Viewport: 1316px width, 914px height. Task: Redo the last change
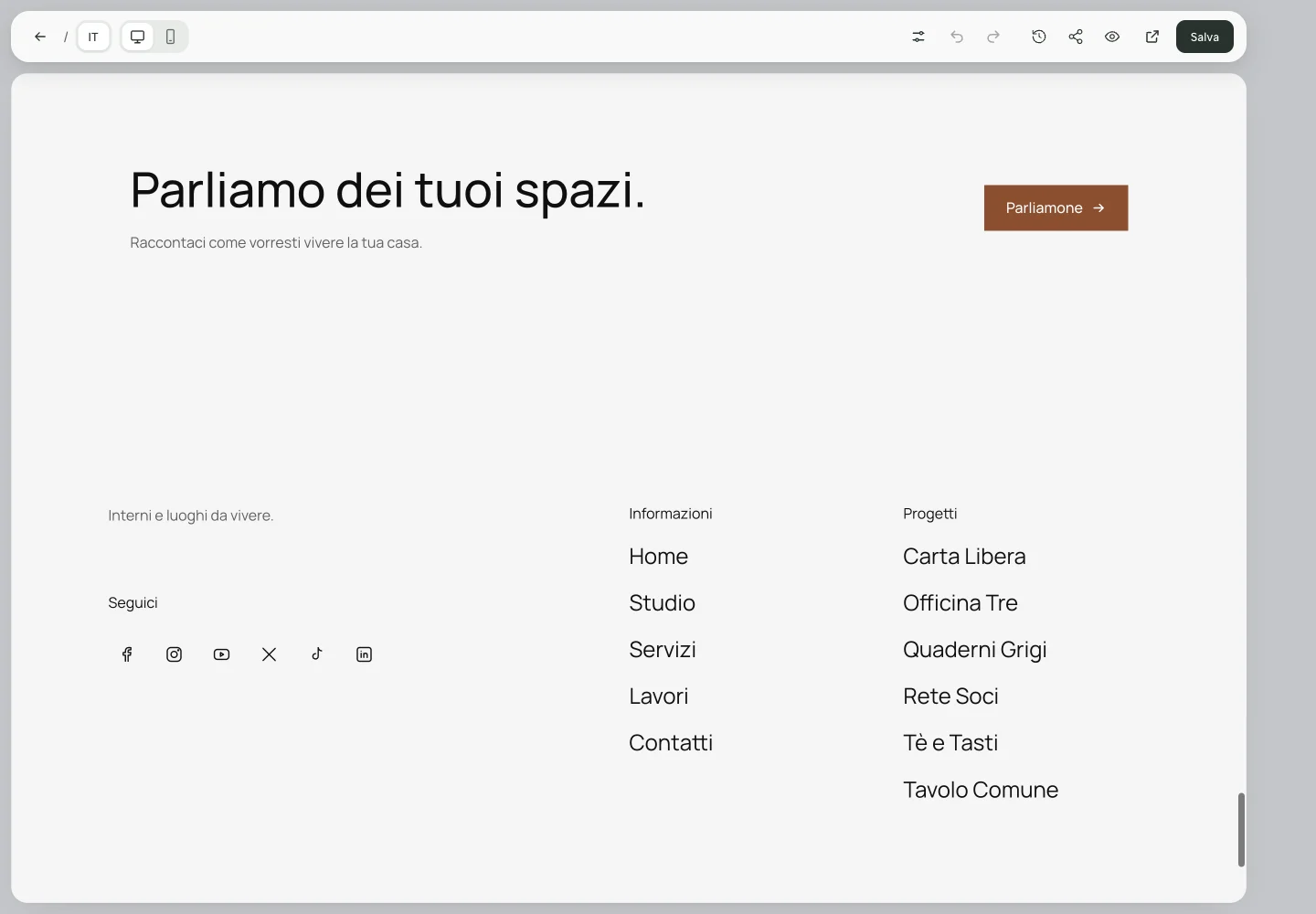(993, 37)
